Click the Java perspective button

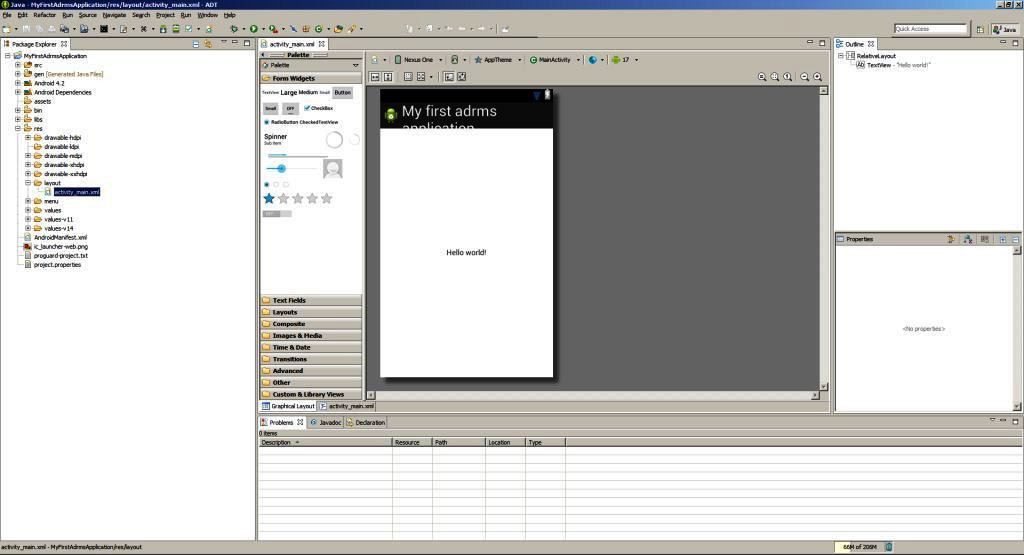tap(1005, 29)
